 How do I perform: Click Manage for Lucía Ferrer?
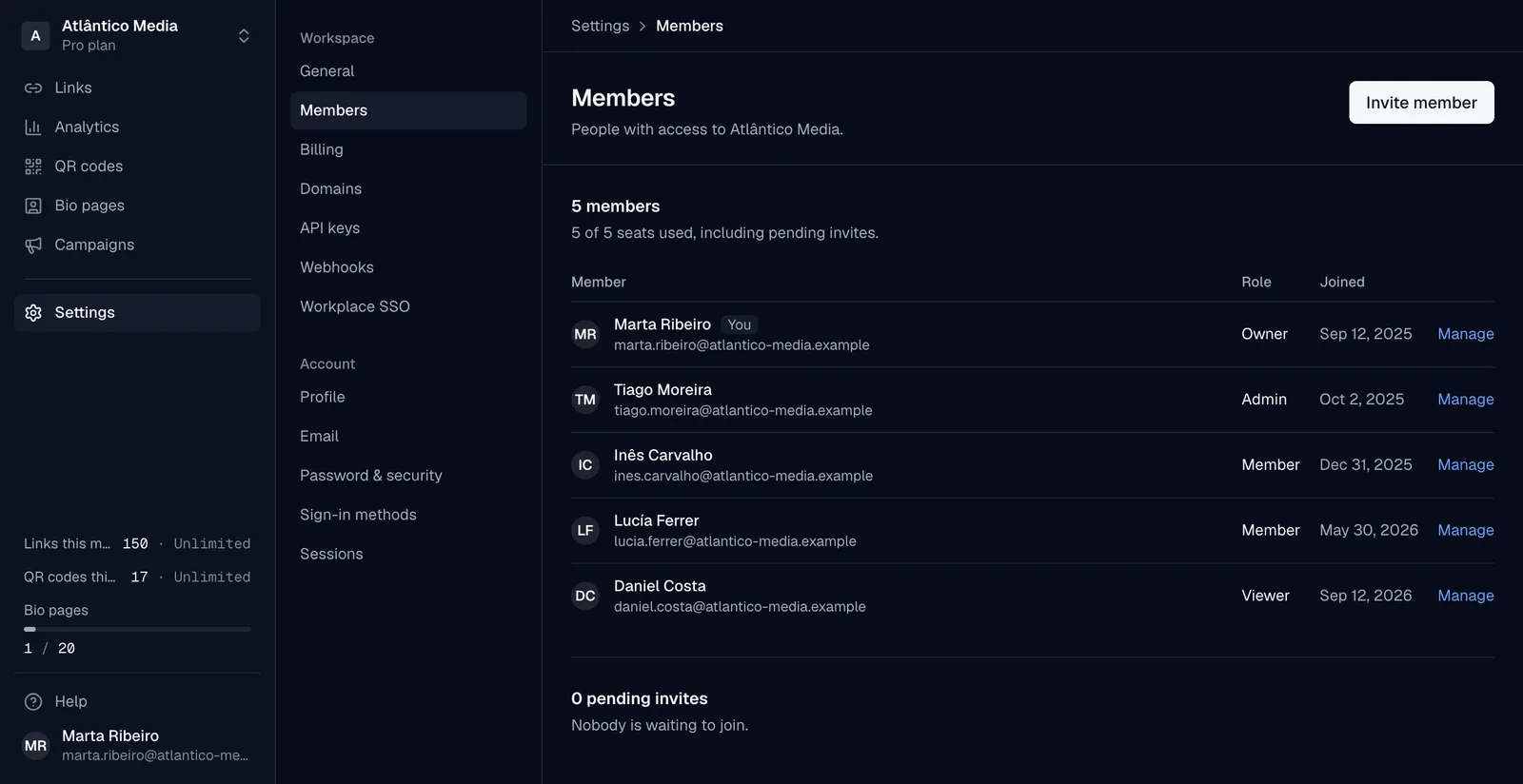(x=1466, y=530)
